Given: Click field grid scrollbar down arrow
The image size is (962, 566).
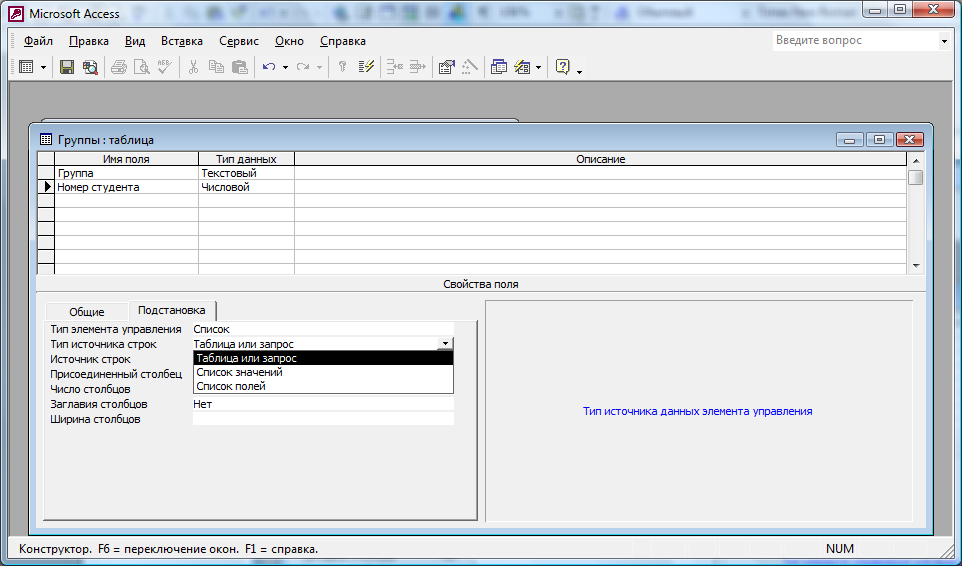Looking at the screenshot, I should 916,266.
